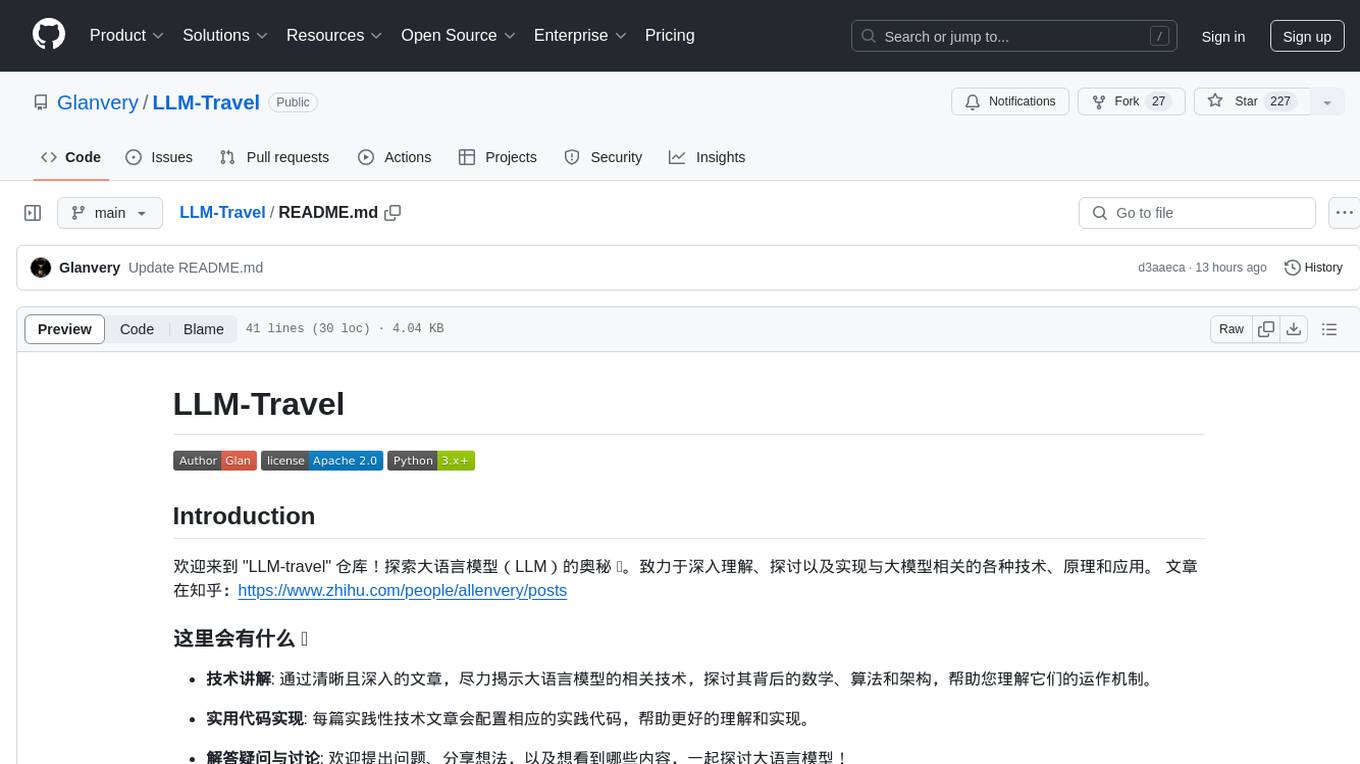Switch to the Security tab
This screenshot has height=764, width=1360.
click(603, 157)
